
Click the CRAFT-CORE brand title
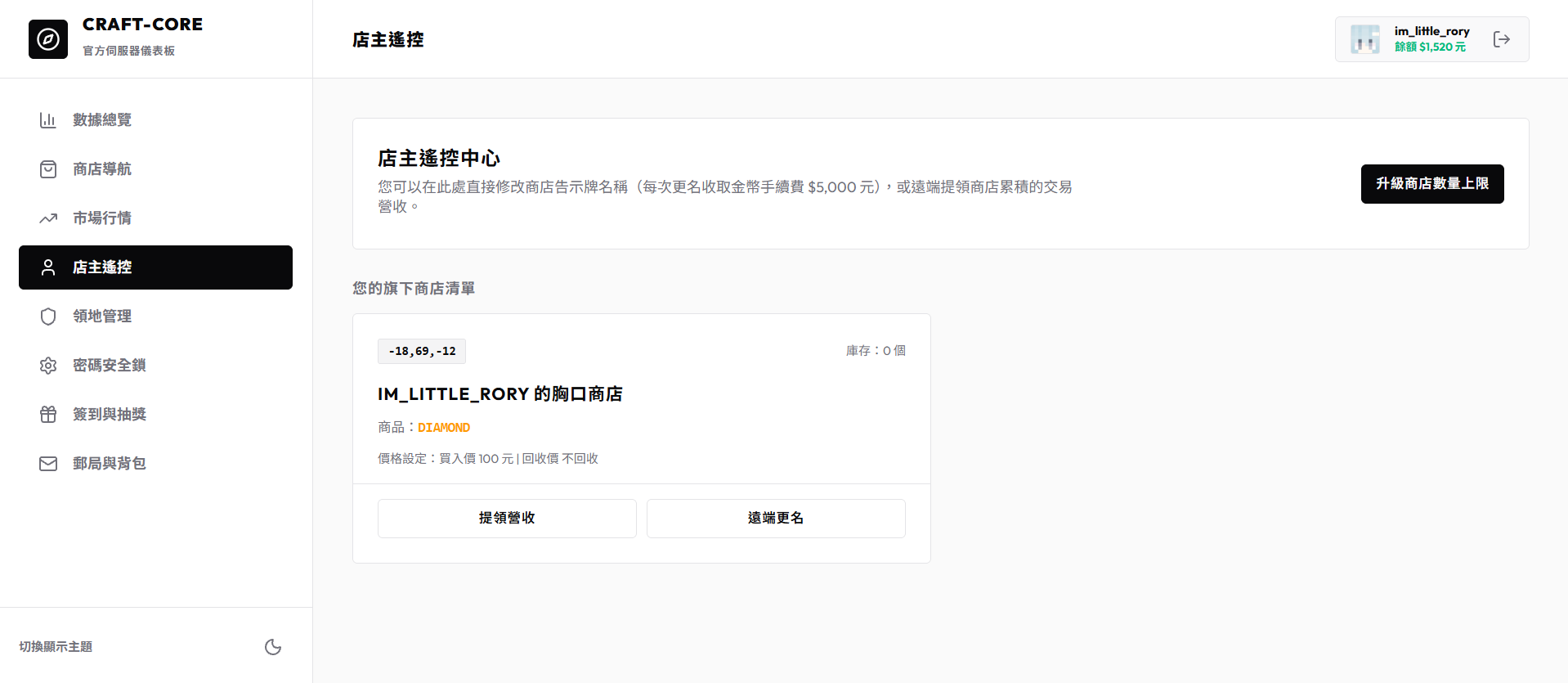pos(142,25)
